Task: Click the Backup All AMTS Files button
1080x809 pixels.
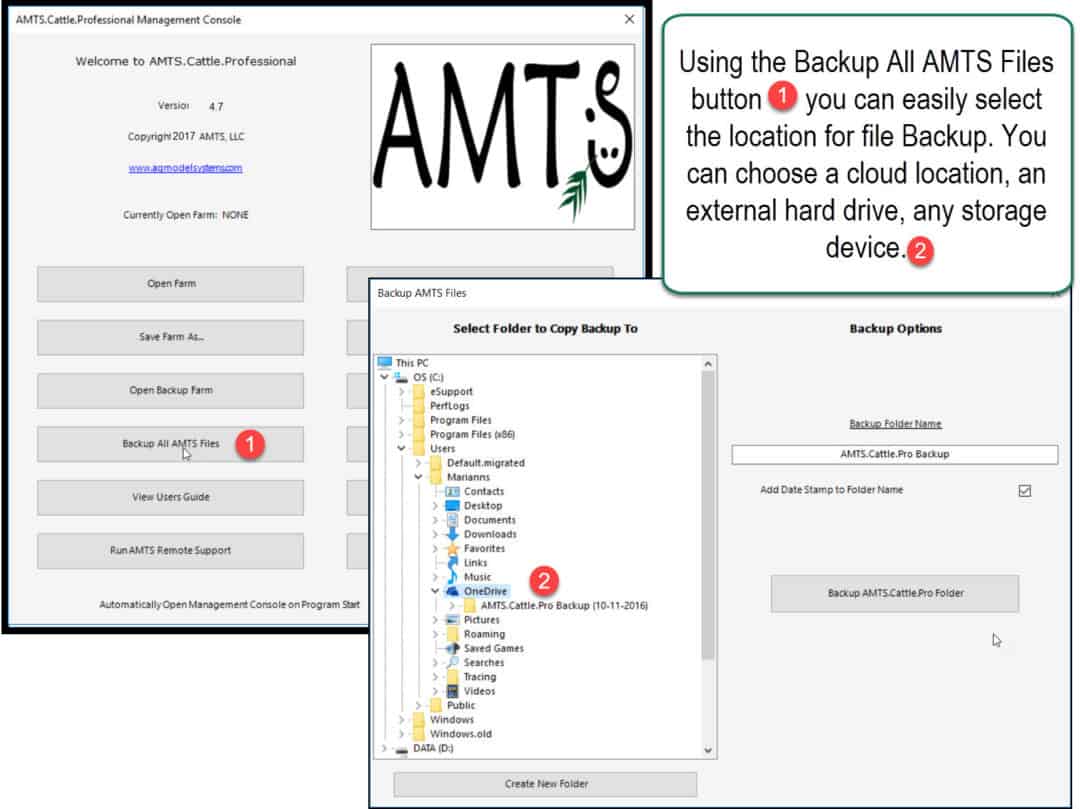Action: 170,444
